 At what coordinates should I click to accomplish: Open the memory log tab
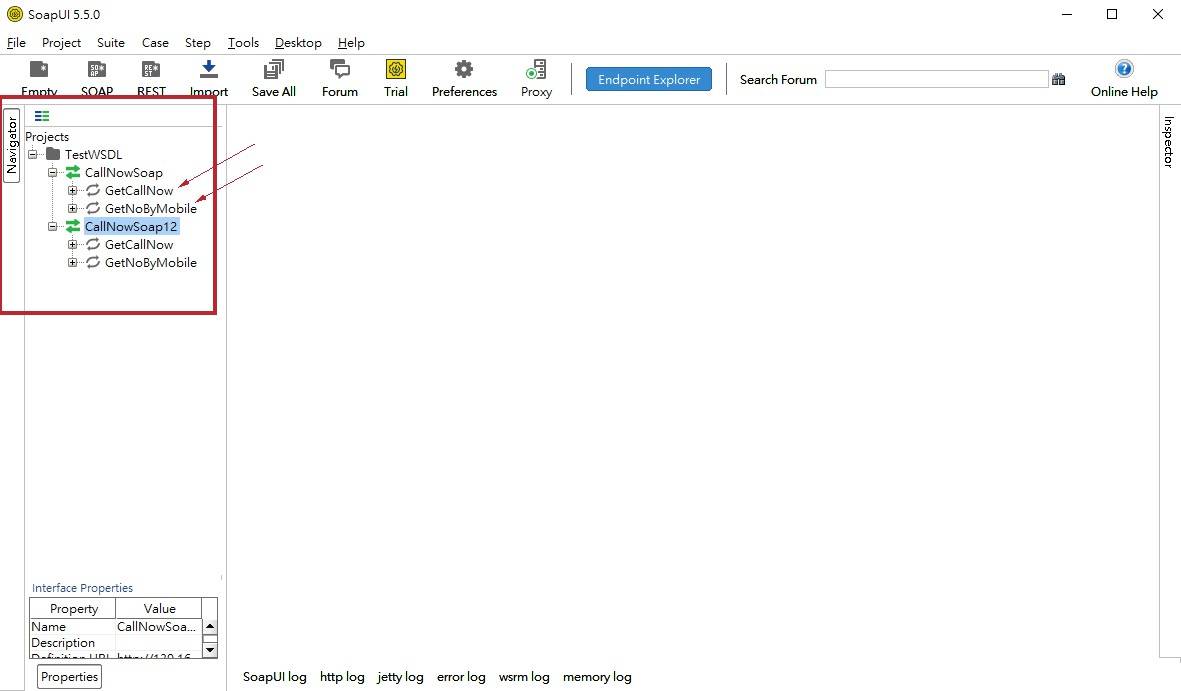point(597,677)
